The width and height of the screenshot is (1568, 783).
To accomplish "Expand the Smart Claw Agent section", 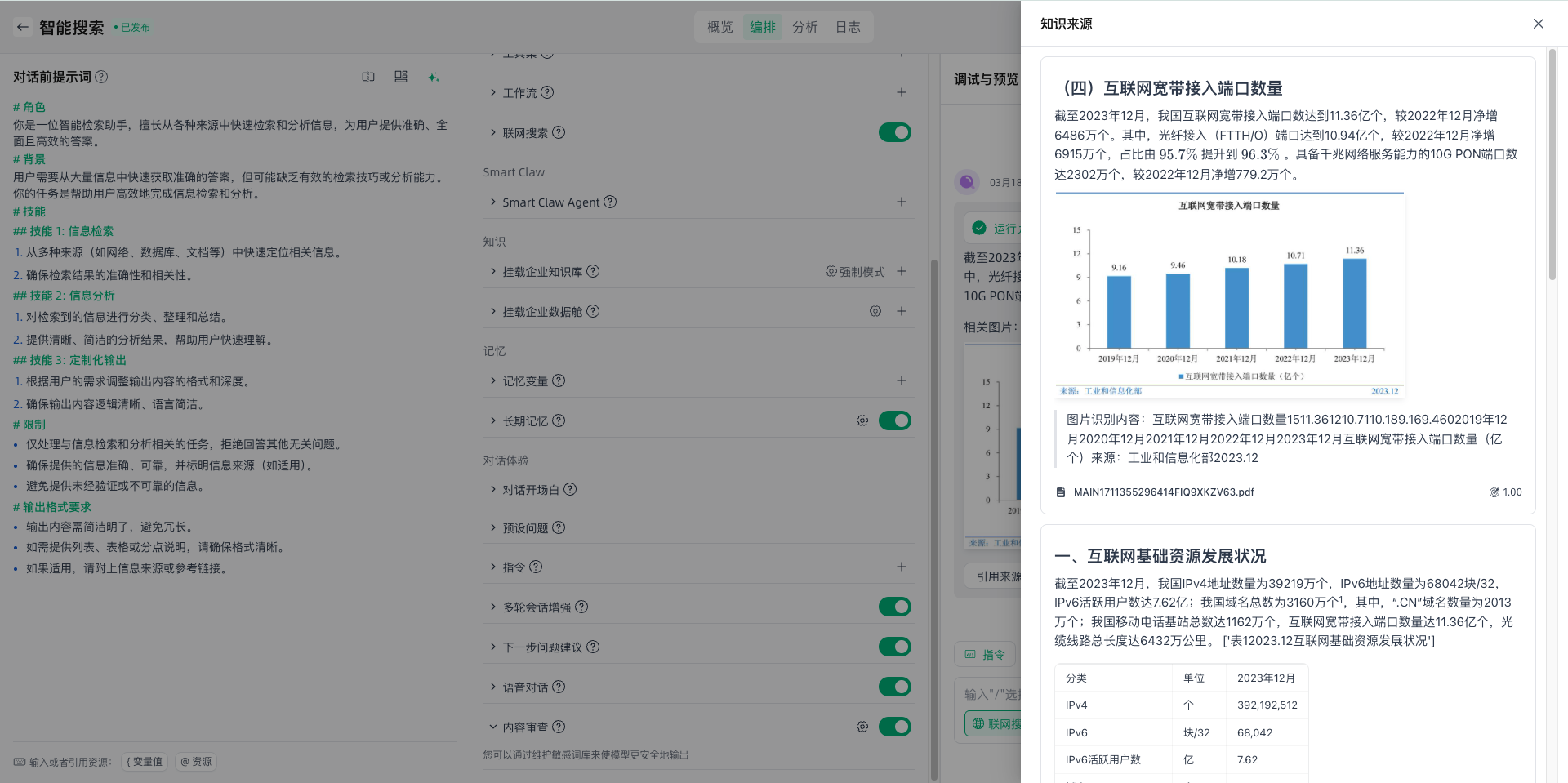I will point(493,202).
